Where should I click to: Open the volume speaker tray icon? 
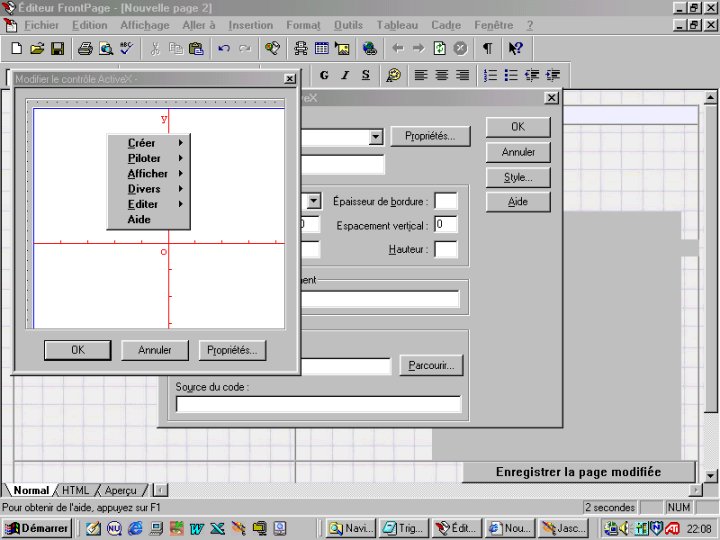[624, 529]
